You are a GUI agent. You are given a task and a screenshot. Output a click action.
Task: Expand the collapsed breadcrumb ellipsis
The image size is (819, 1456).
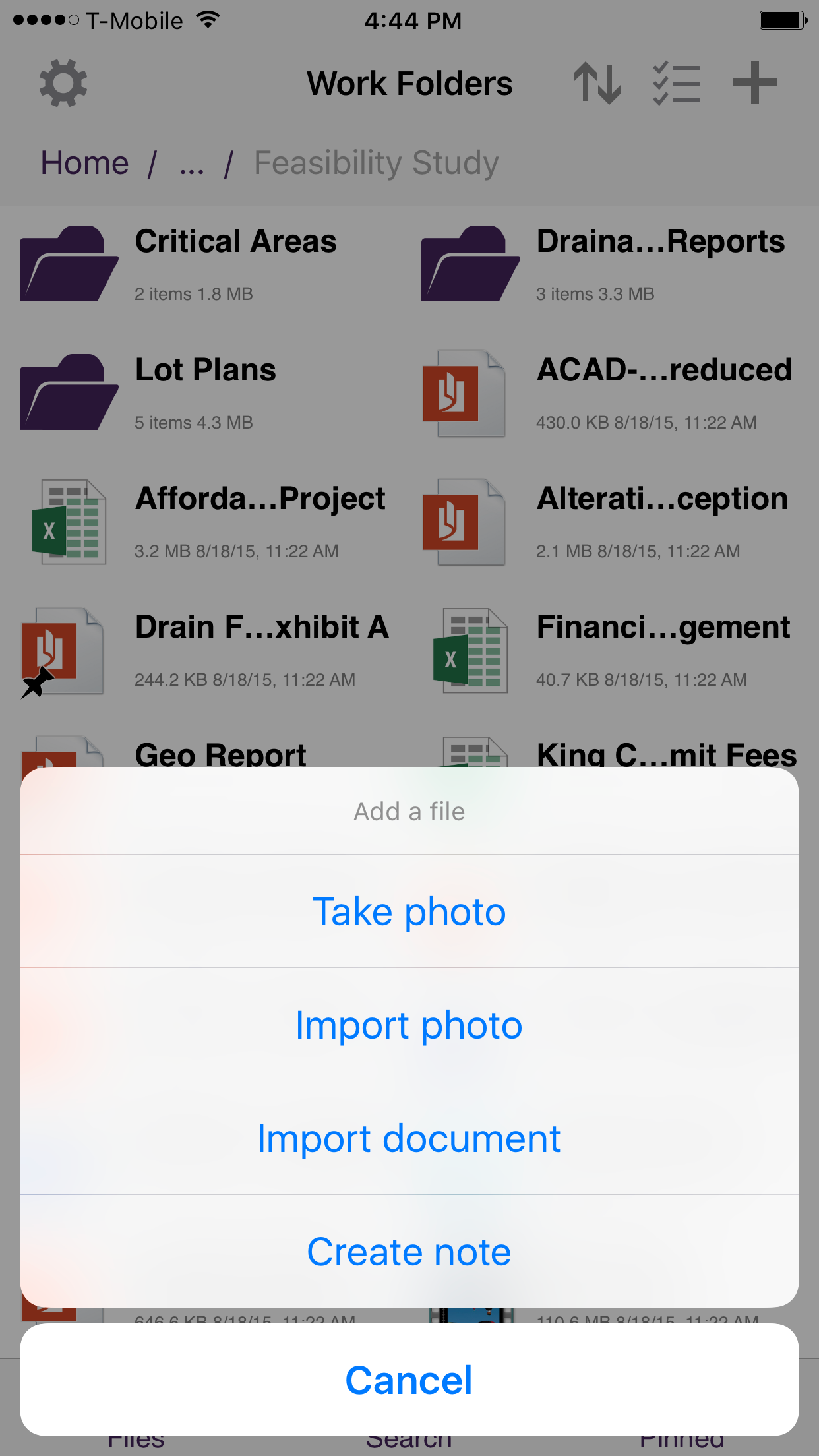click(x=191, y=164)
